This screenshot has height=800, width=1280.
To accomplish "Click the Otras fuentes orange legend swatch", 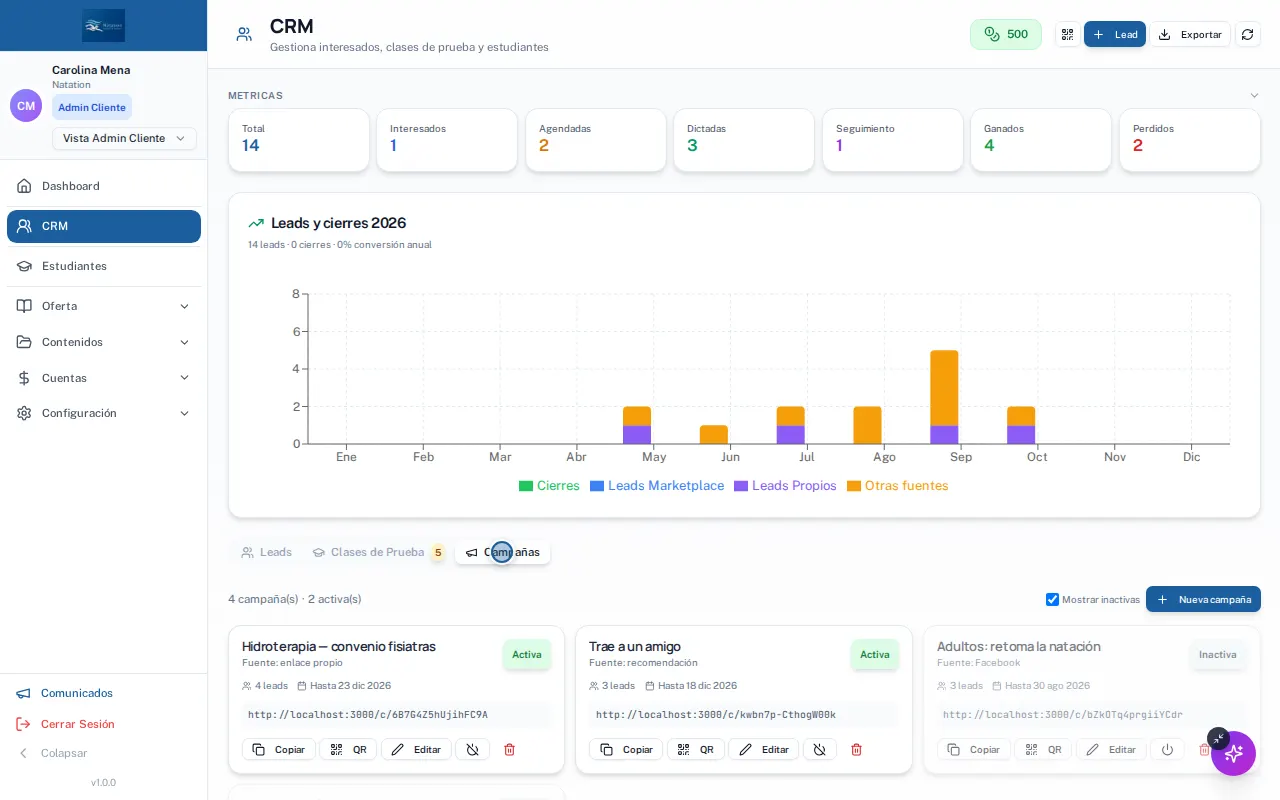I will (x=854, y=486).
